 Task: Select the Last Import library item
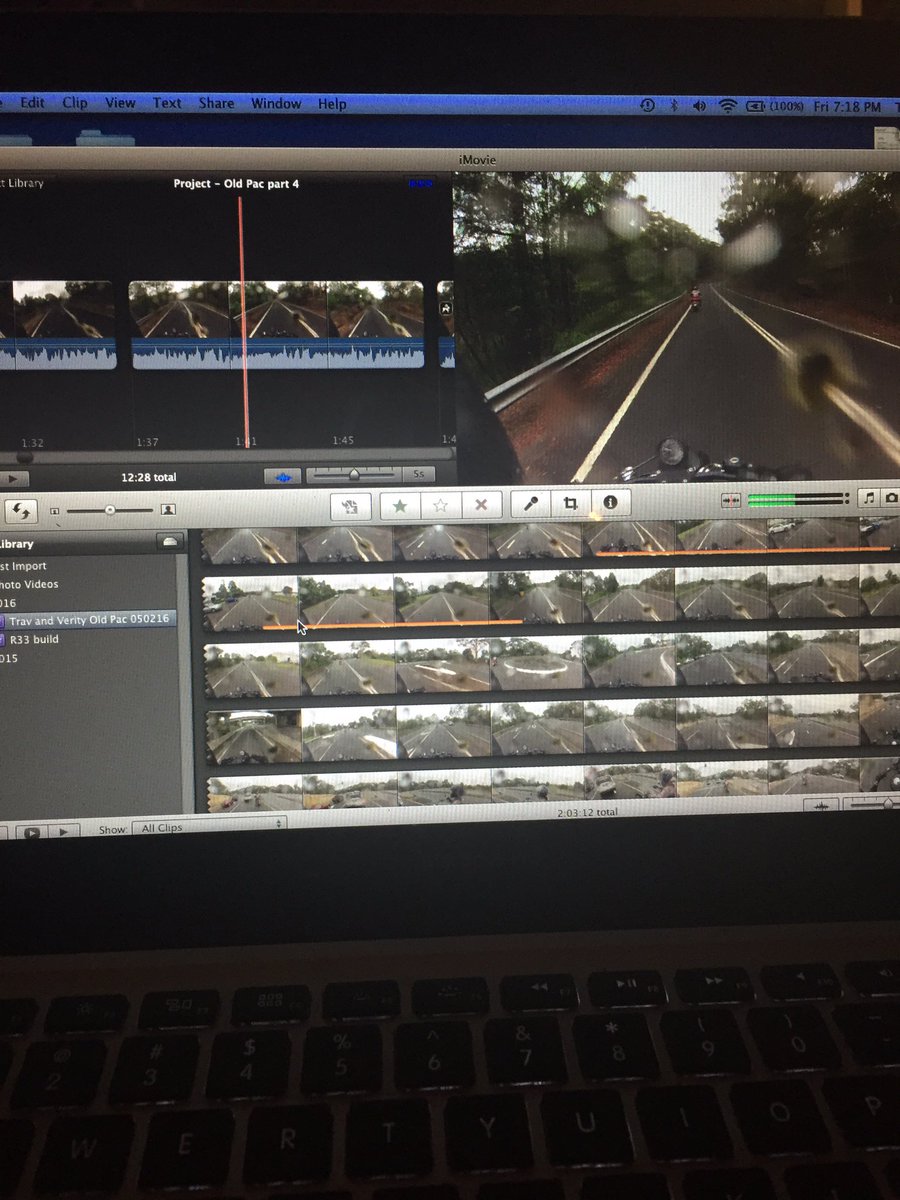pyautogui.click(x=23, y=566)
